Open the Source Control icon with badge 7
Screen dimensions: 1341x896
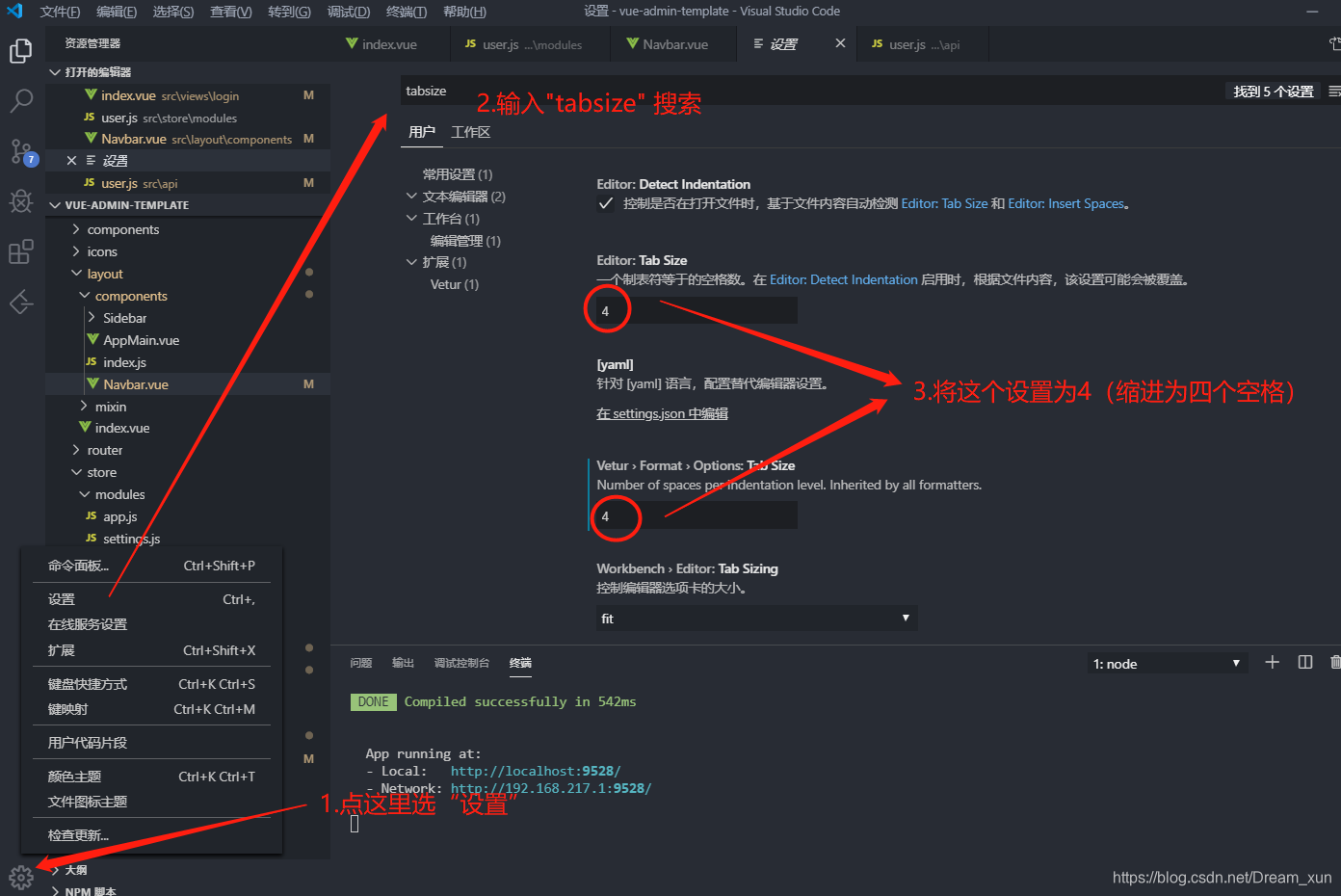pos(21,151)
